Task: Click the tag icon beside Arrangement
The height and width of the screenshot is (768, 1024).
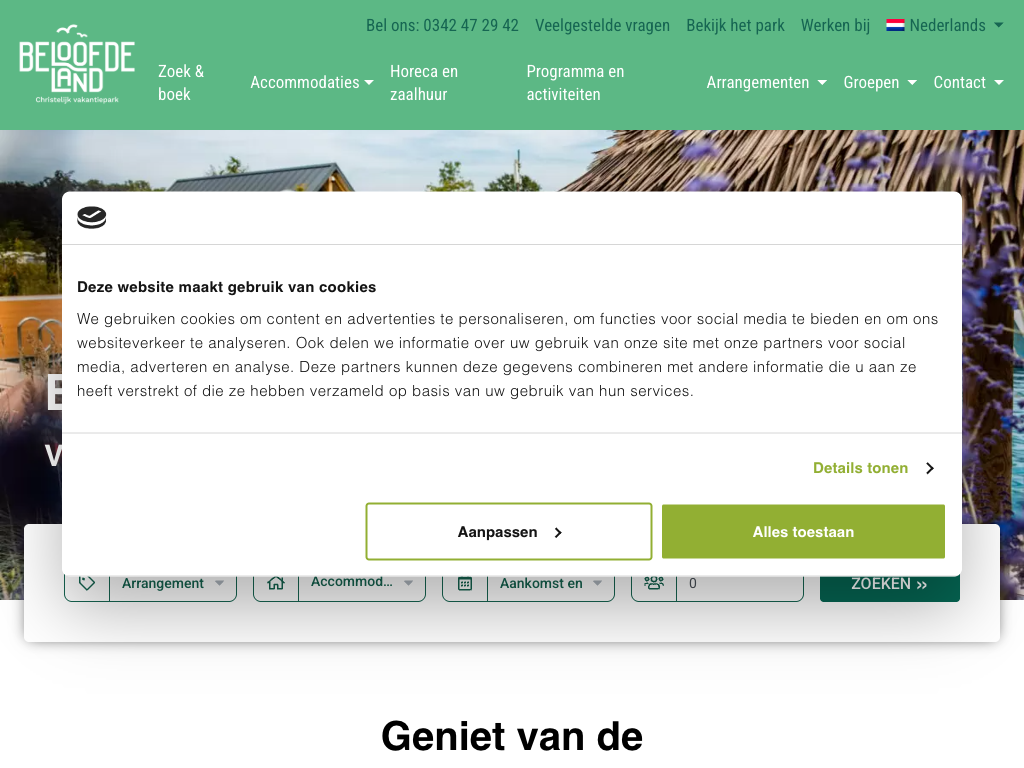Action: coord(87,583)
